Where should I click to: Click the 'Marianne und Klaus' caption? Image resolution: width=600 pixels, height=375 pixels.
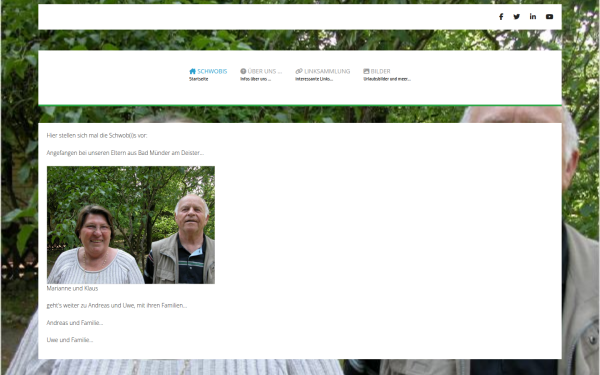(72, 289)
